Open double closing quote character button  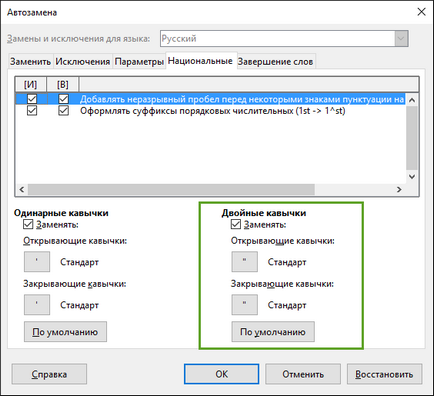coord(245,304)
